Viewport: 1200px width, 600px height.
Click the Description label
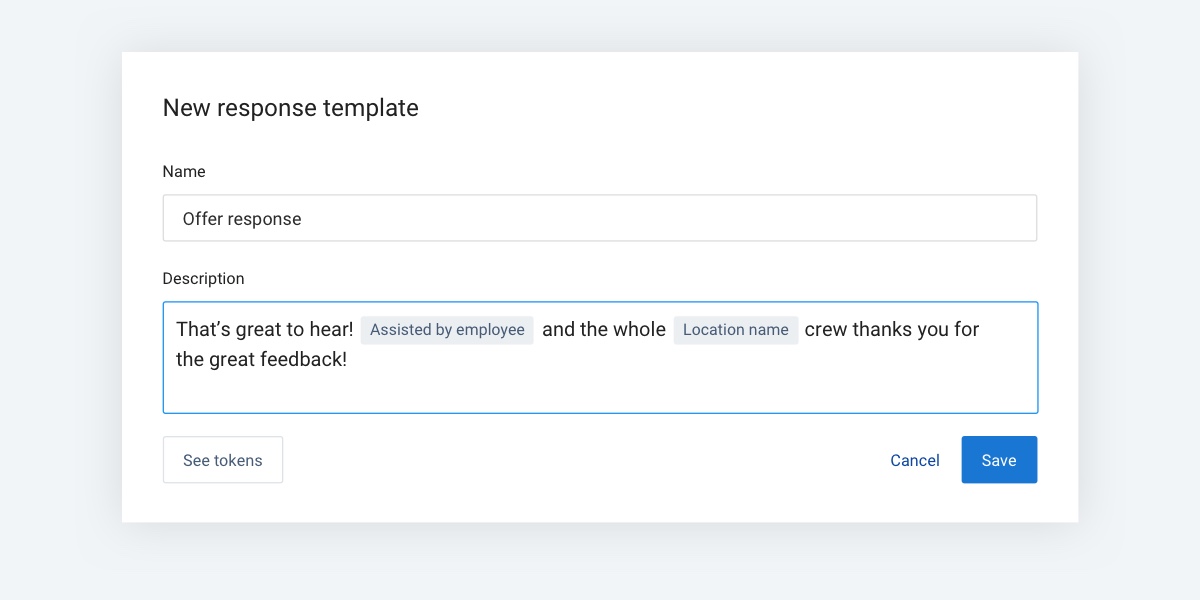(203, 278)
